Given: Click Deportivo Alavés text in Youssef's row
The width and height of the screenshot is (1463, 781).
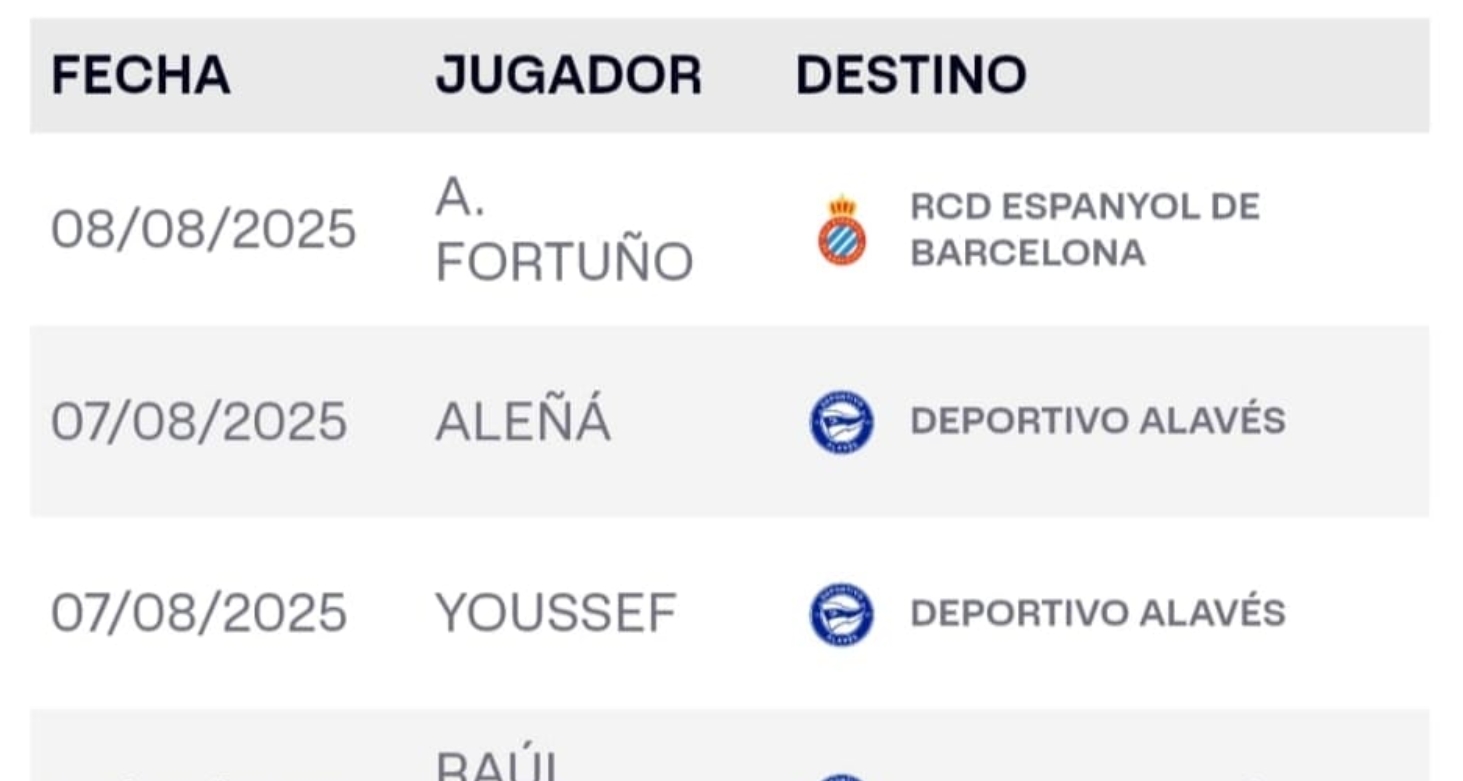Looking at the screenshot, I should coord(1097,614).
